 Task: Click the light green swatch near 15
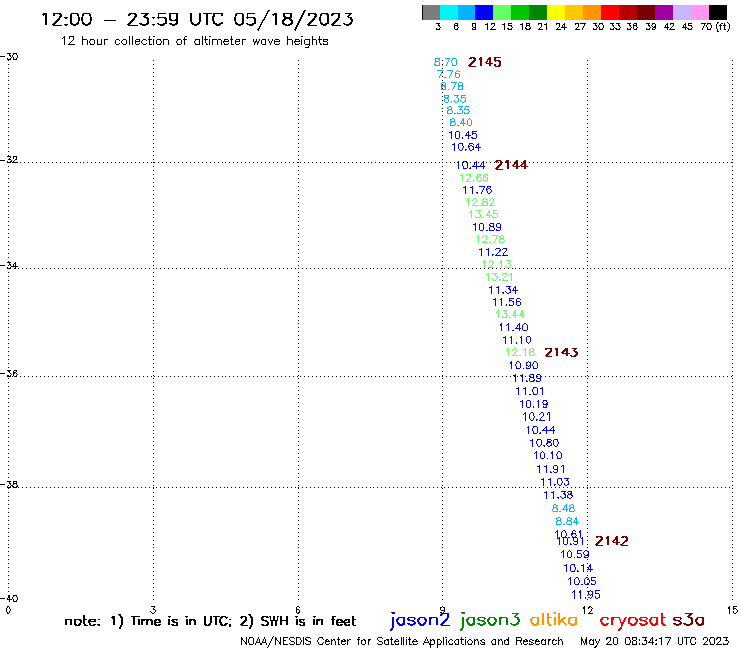point(502,12)
